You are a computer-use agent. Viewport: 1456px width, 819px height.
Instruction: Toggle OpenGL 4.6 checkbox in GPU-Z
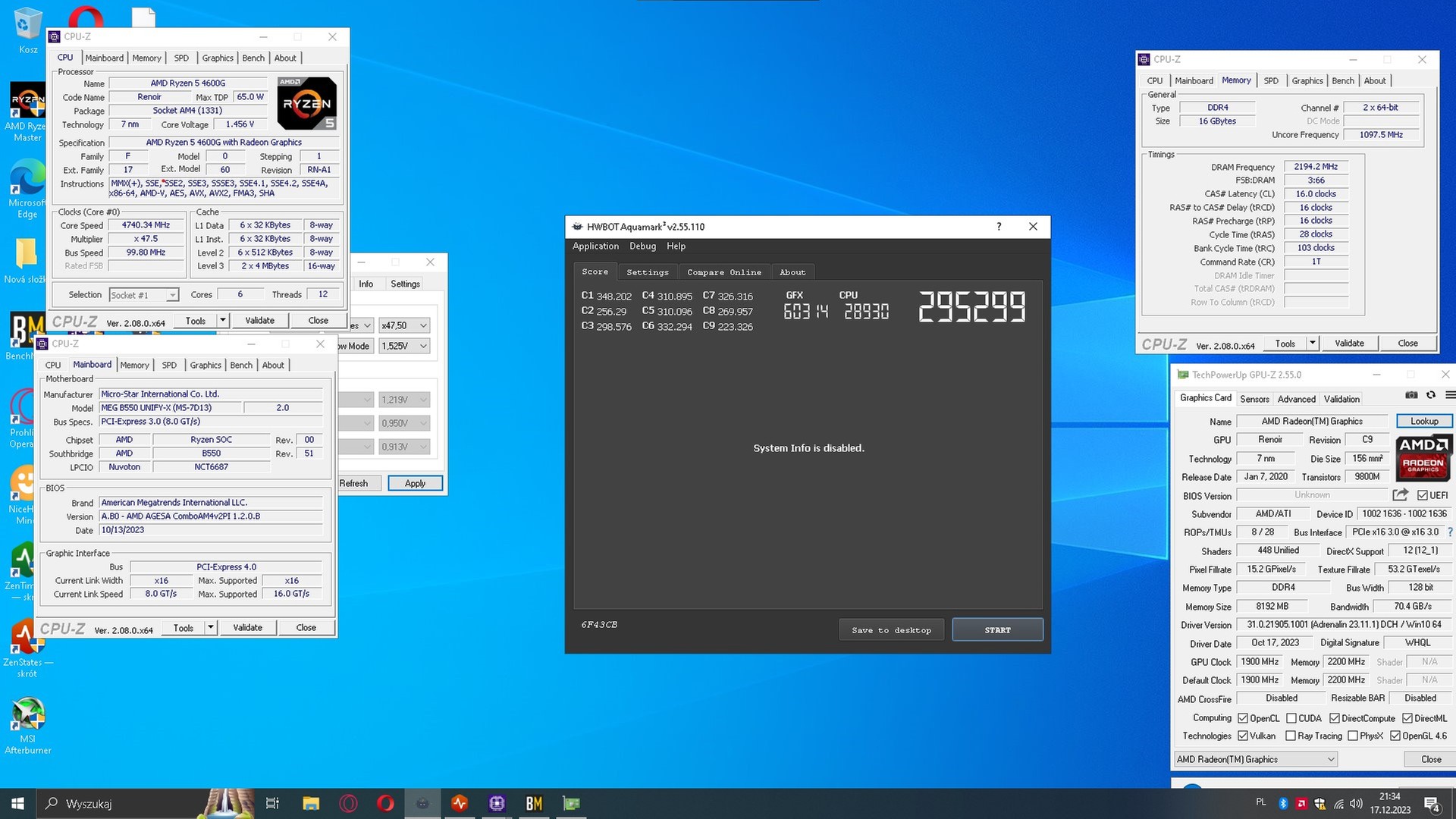[1395, 736]
